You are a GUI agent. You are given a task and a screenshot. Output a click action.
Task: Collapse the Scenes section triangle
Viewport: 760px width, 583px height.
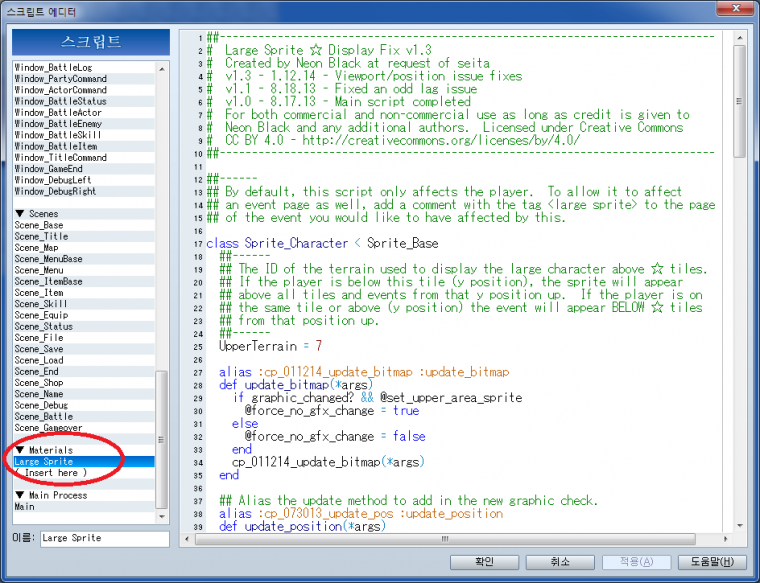click(x=20, y=214)
